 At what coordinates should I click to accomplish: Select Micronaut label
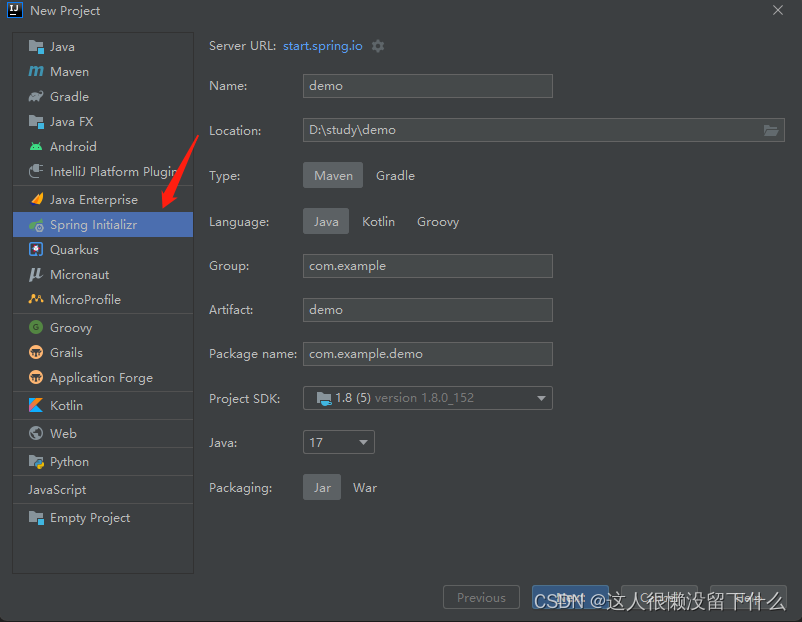[x=80, y=275]
